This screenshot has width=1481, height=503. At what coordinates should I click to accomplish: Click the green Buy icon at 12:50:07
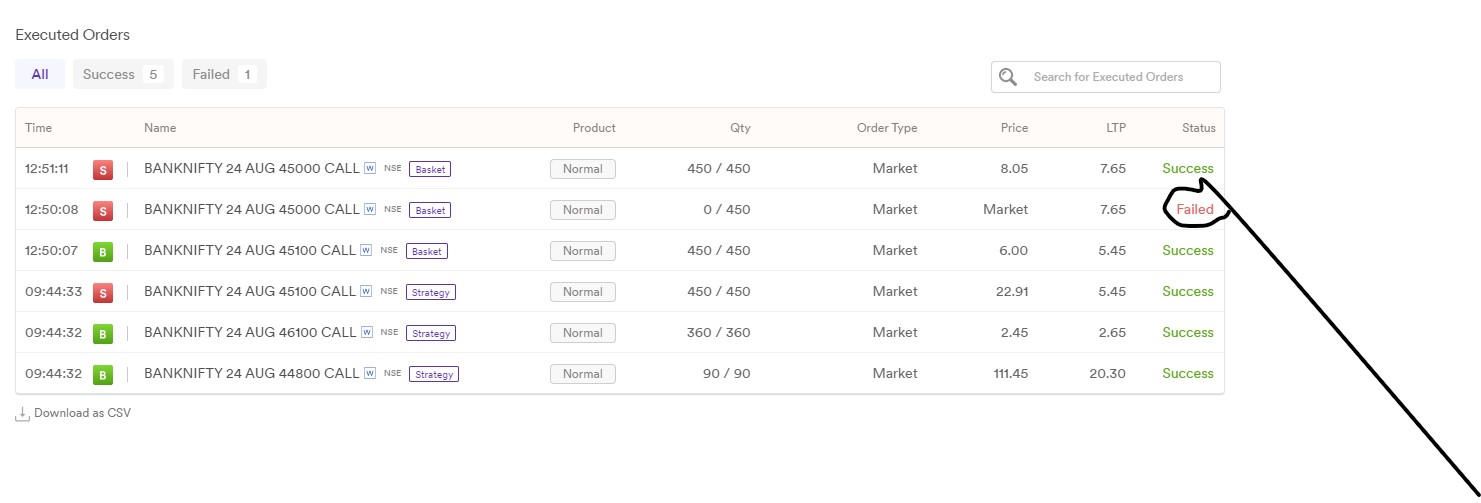pyautogui.click(x=103, y=252)
